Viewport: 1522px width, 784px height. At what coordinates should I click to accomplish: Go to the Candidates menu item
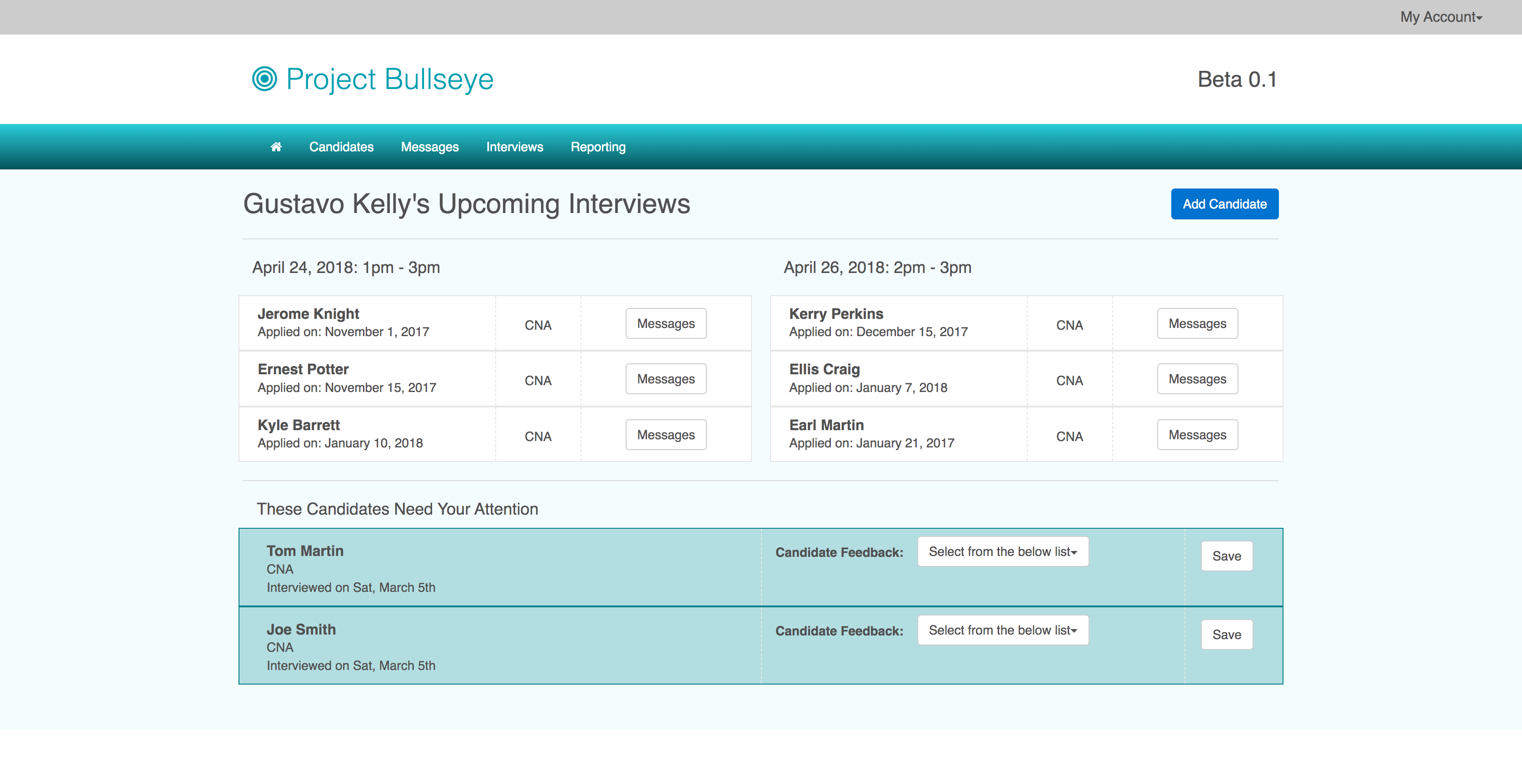pos(341,147)
